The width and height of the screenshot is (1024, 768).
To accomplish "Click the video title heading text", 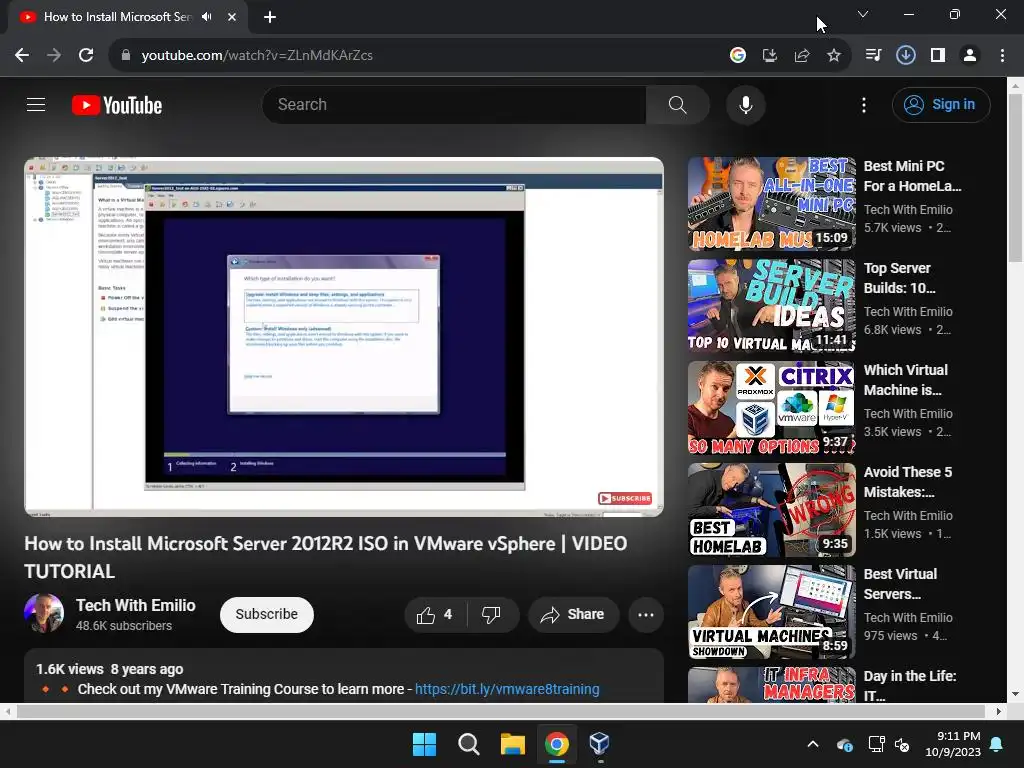I will pos(325,557).
